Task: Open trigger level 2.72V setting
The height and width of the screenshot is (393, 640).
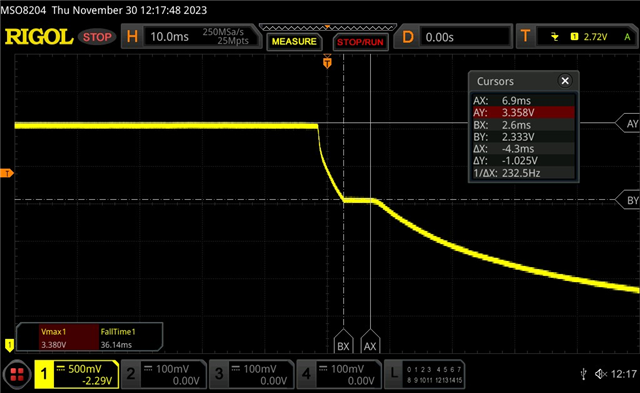Action: pos(595,37)
